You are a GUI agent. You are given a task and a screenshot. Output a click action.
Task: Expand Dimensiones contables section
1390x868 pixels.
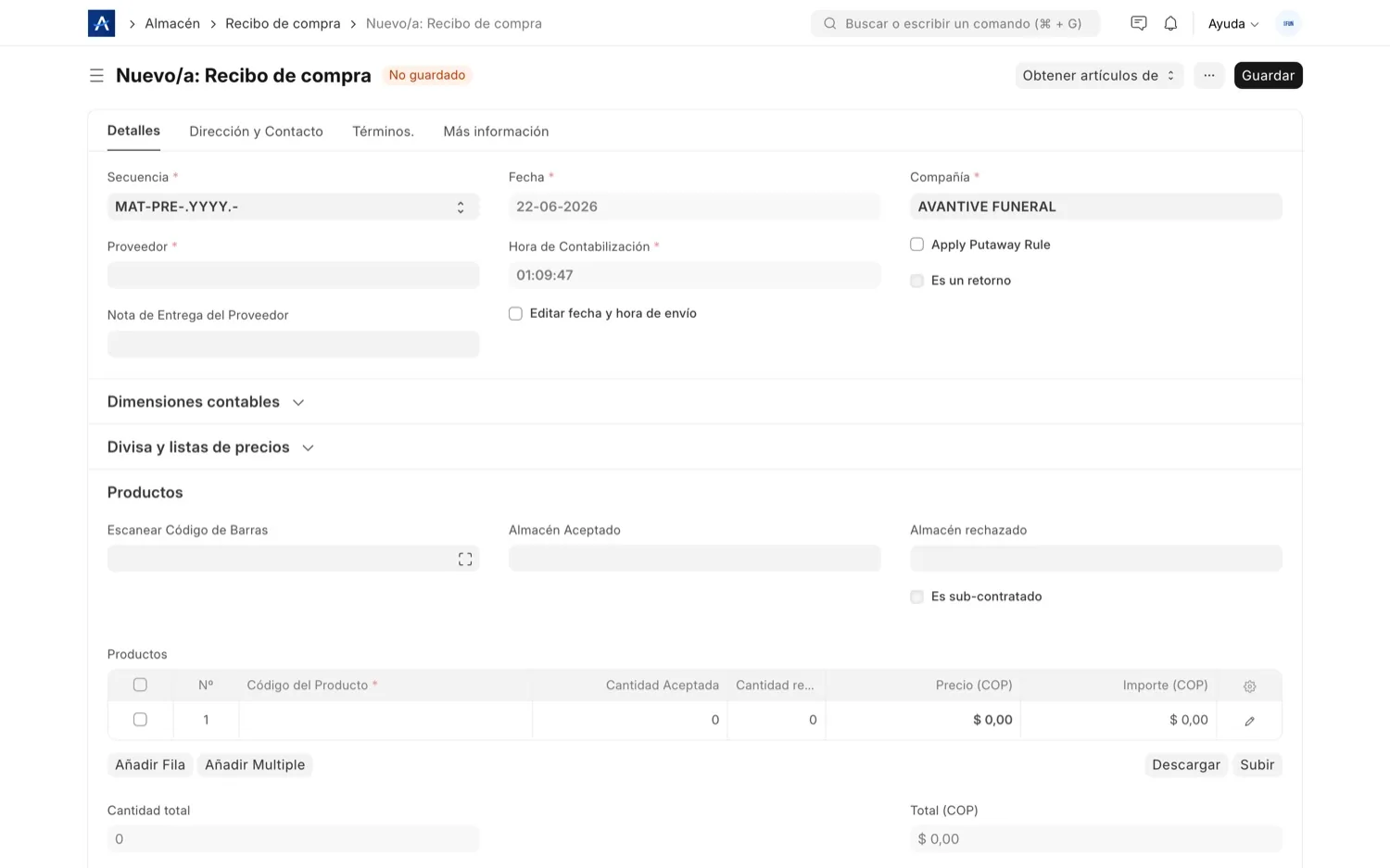pos(206,401)
